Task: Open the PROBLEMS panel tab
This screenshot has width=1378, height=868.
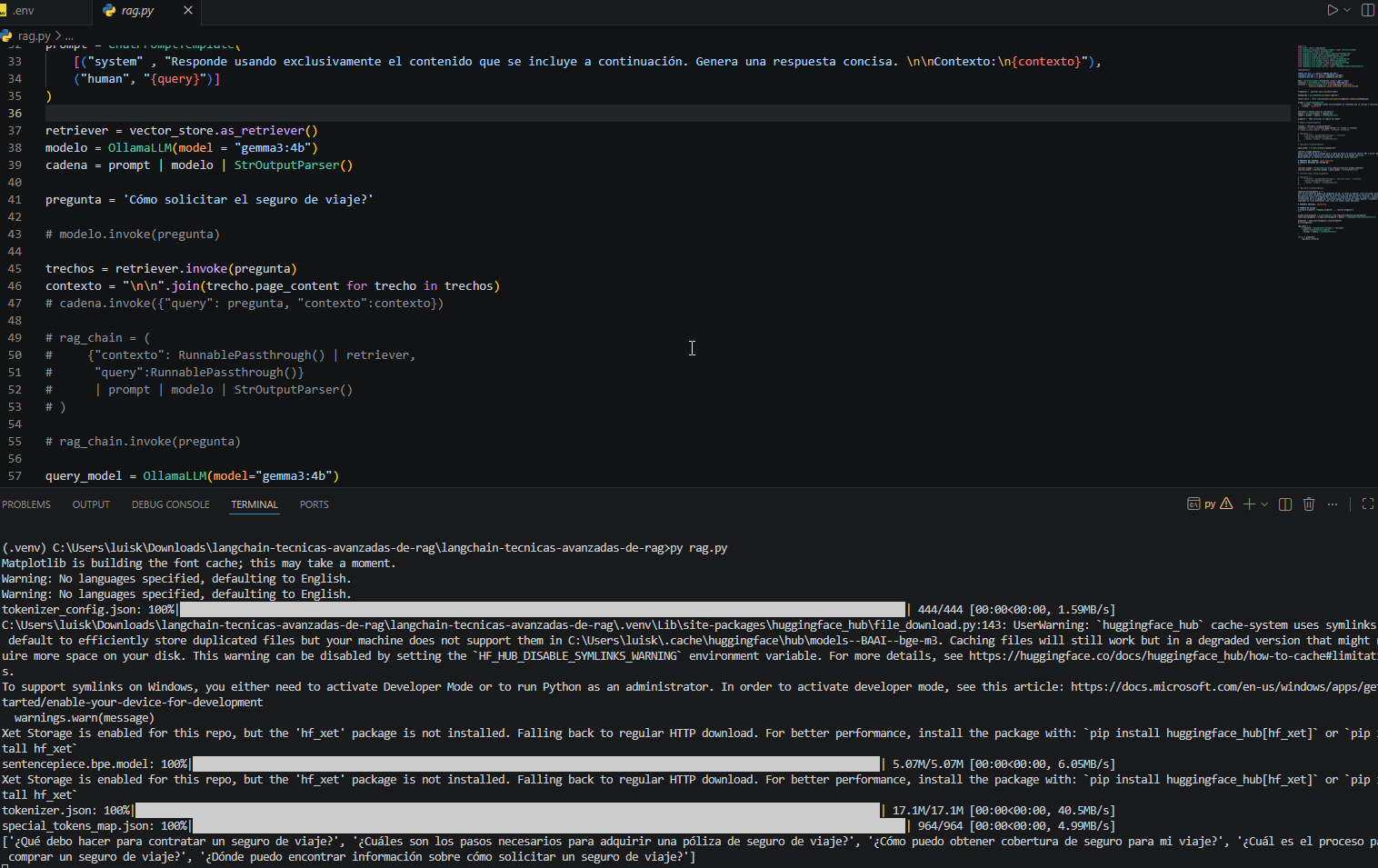Action: point(26,504)
